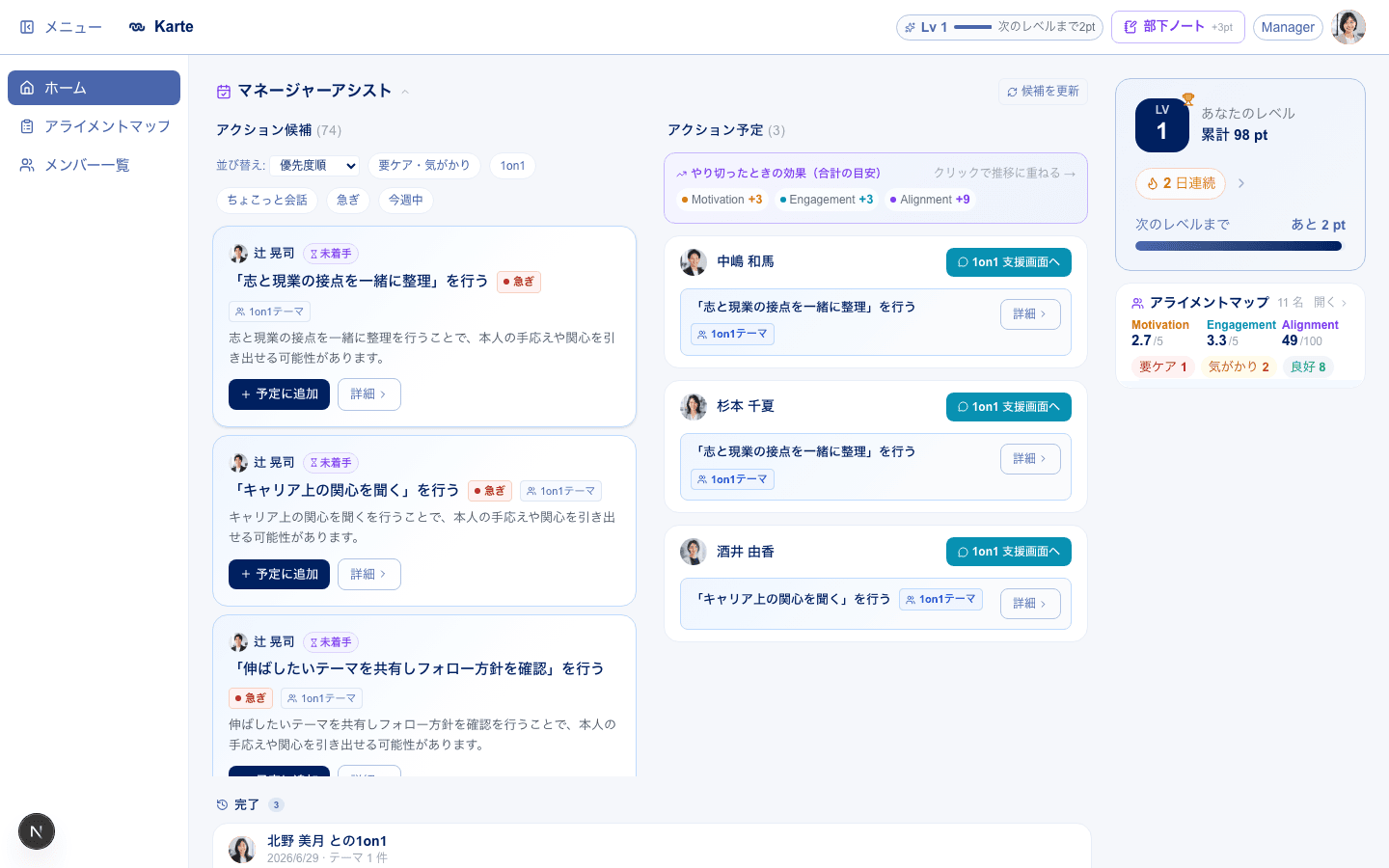Toggle the 要ケア・気がかり filter chip
Viewport: 1389px width, 868px height.
[x=423, y=166]
